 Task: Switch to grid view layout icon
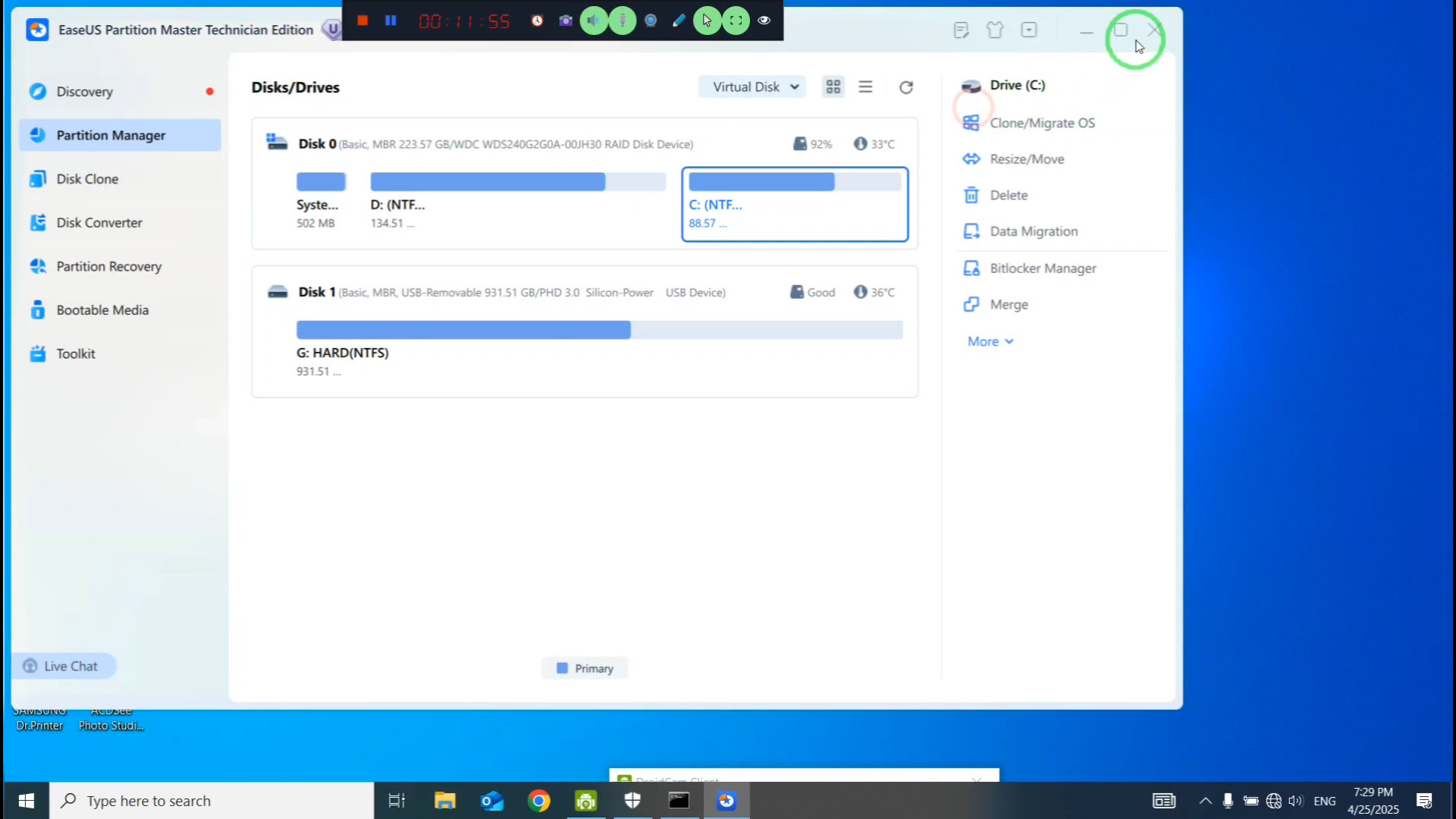tap(833, 87)
